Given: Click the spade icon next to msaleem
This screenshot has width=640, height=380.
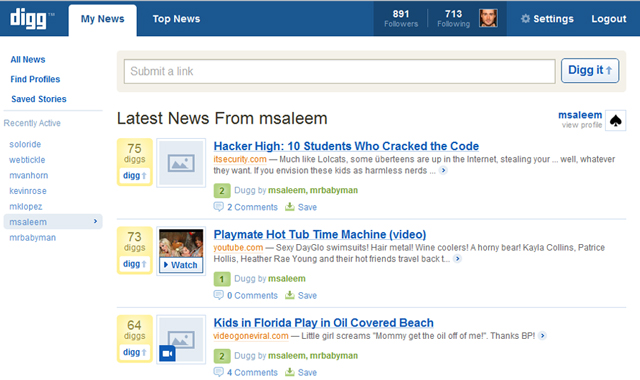Looking at the screenshot, I should click(x=616, y=120).
